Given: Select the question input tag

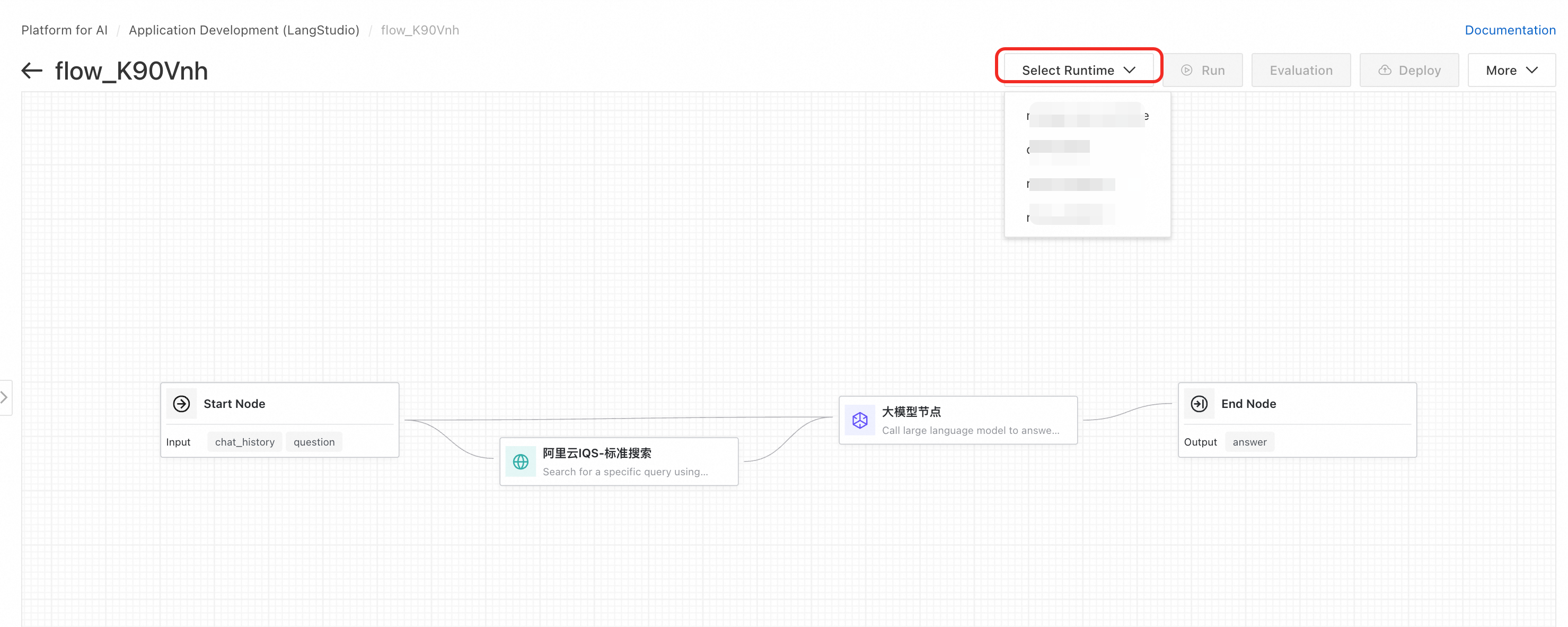Looking at the screenshot, I should (x=314, y=442).
